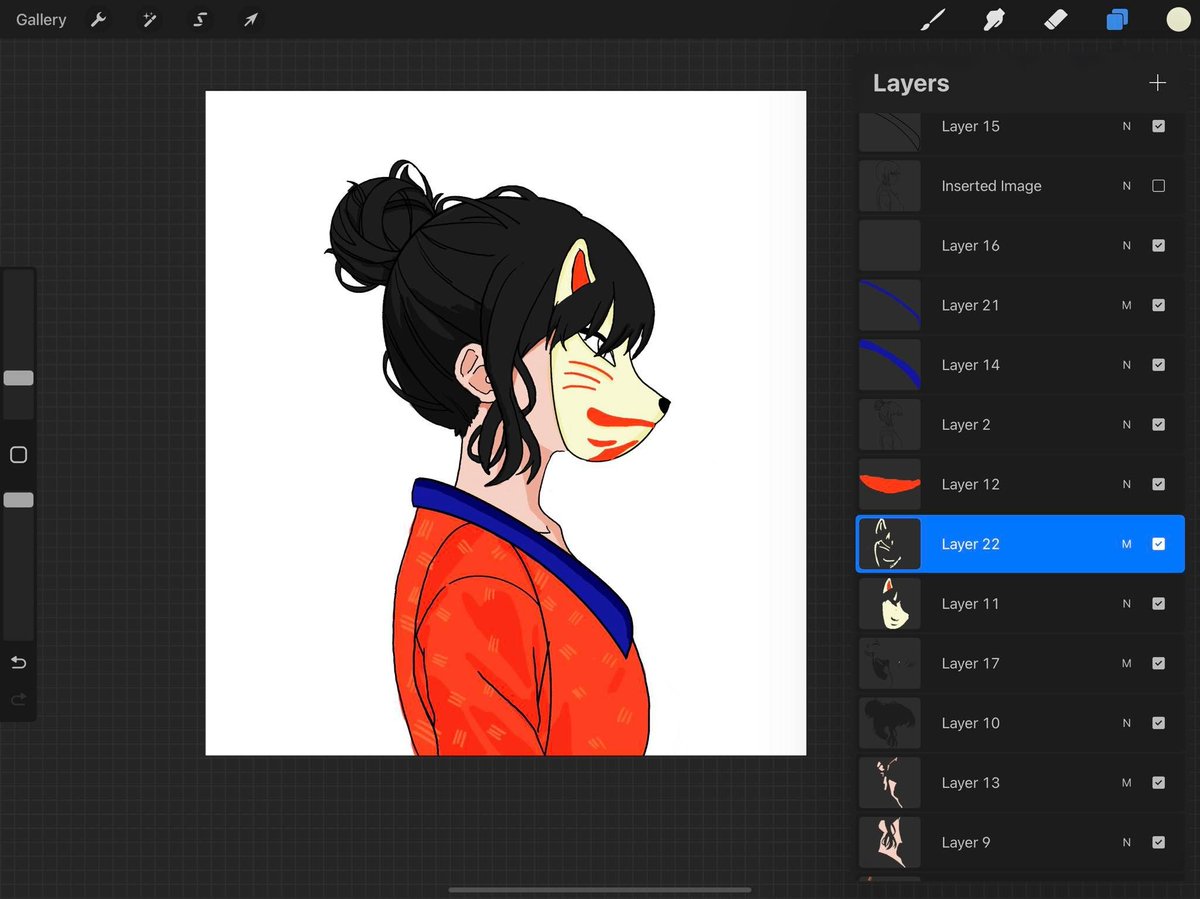Adjust the brush opacity slider

18,499
